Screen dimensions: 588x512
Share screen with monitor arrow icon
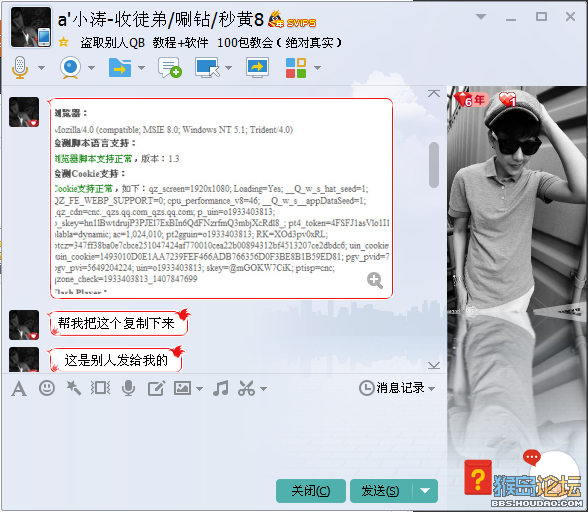point(257,68)
